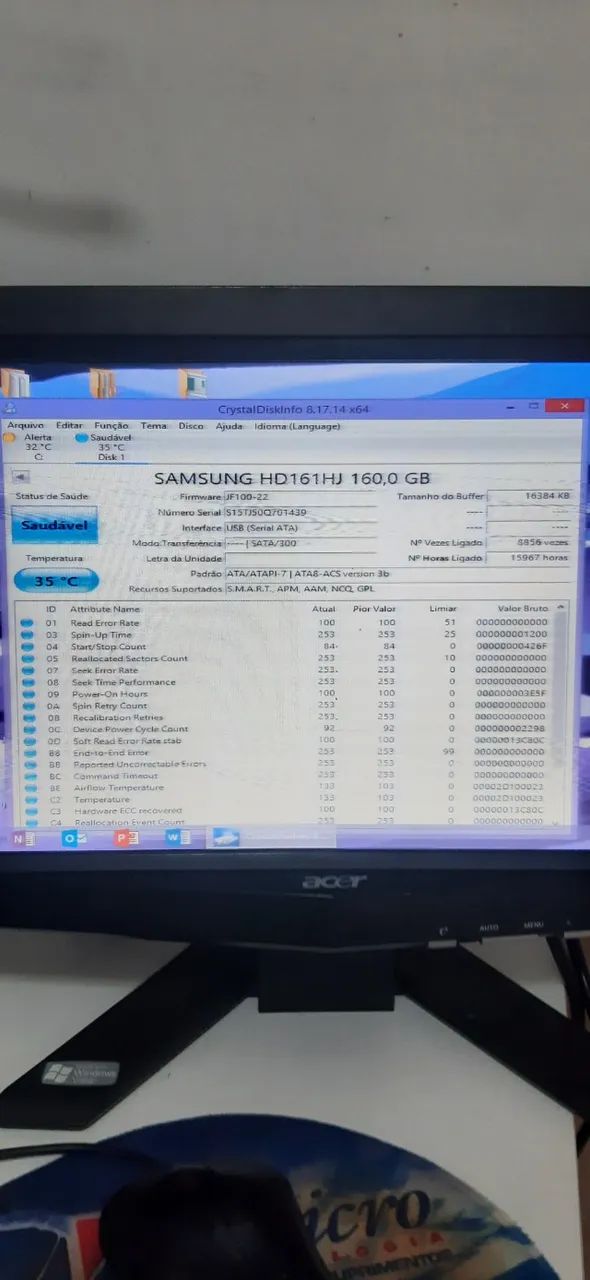Open the Função menu
This screenshot has width=590, height=1280.
point(111,426)
